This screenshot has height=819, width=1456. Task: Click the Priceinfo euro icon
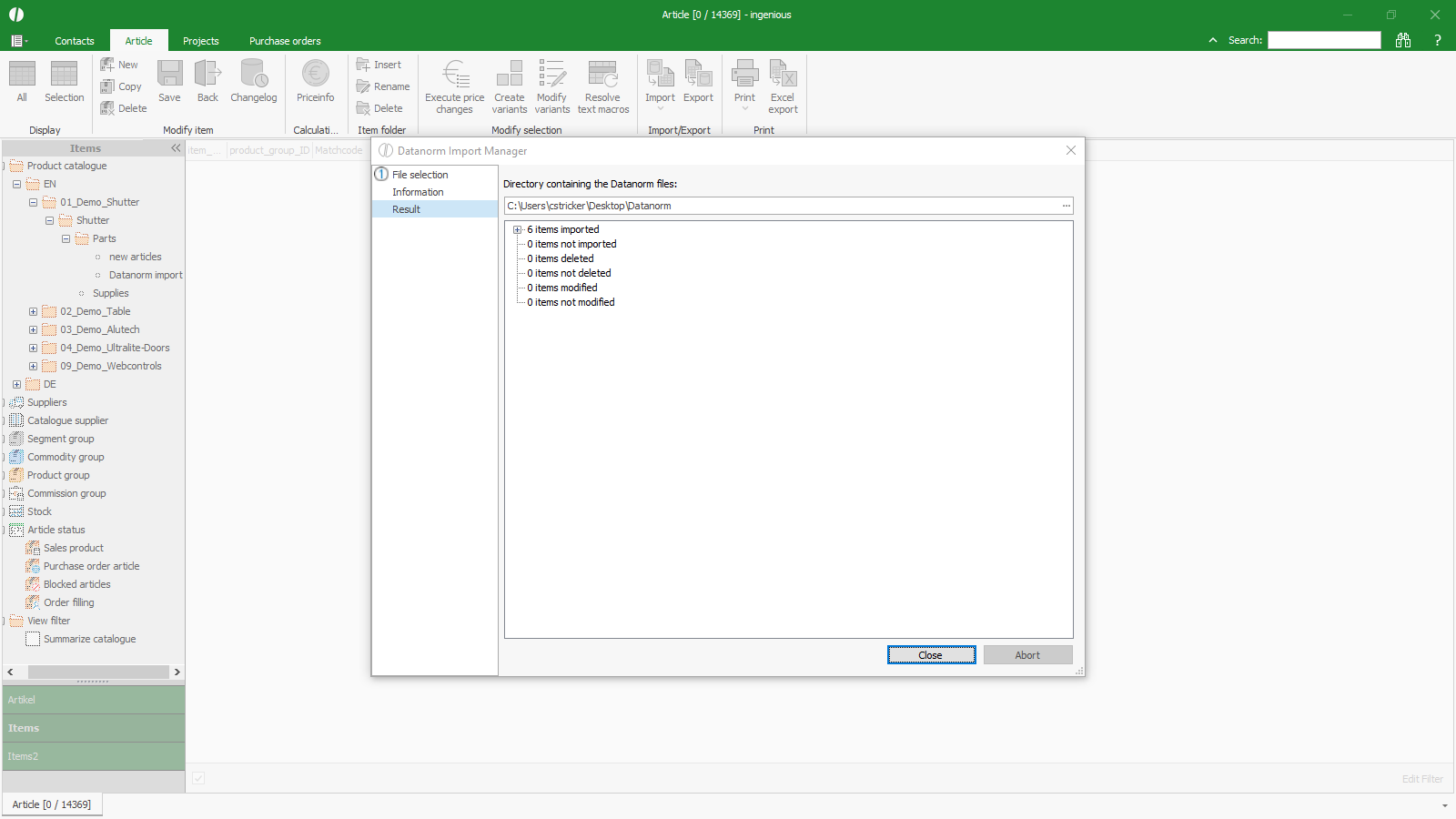[x=315, y=75]
